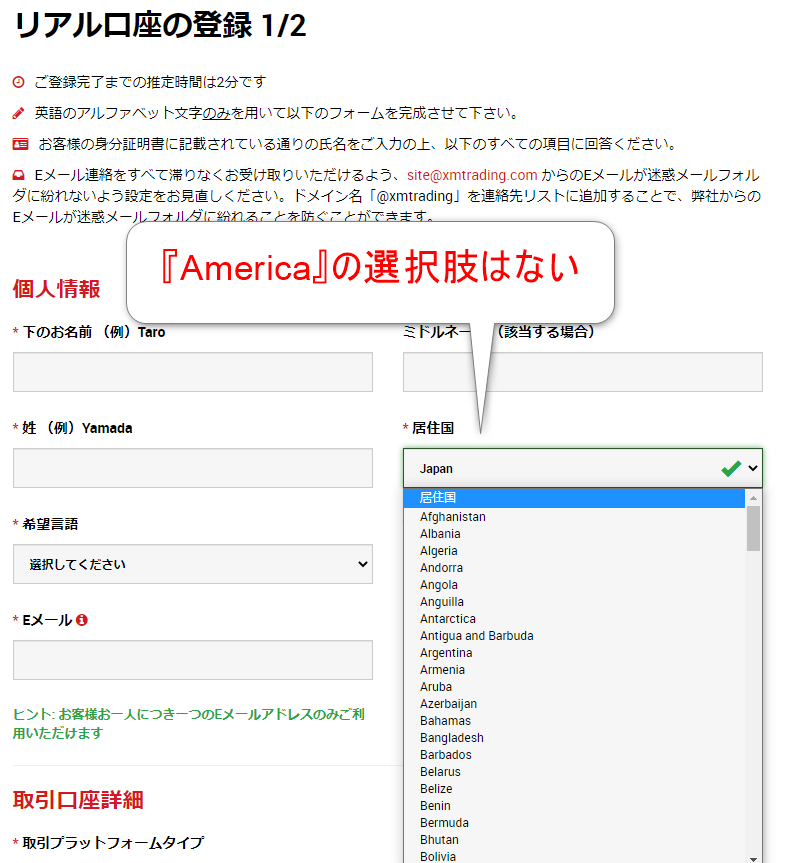Click the 取引口座詳細 section heading

78,801
